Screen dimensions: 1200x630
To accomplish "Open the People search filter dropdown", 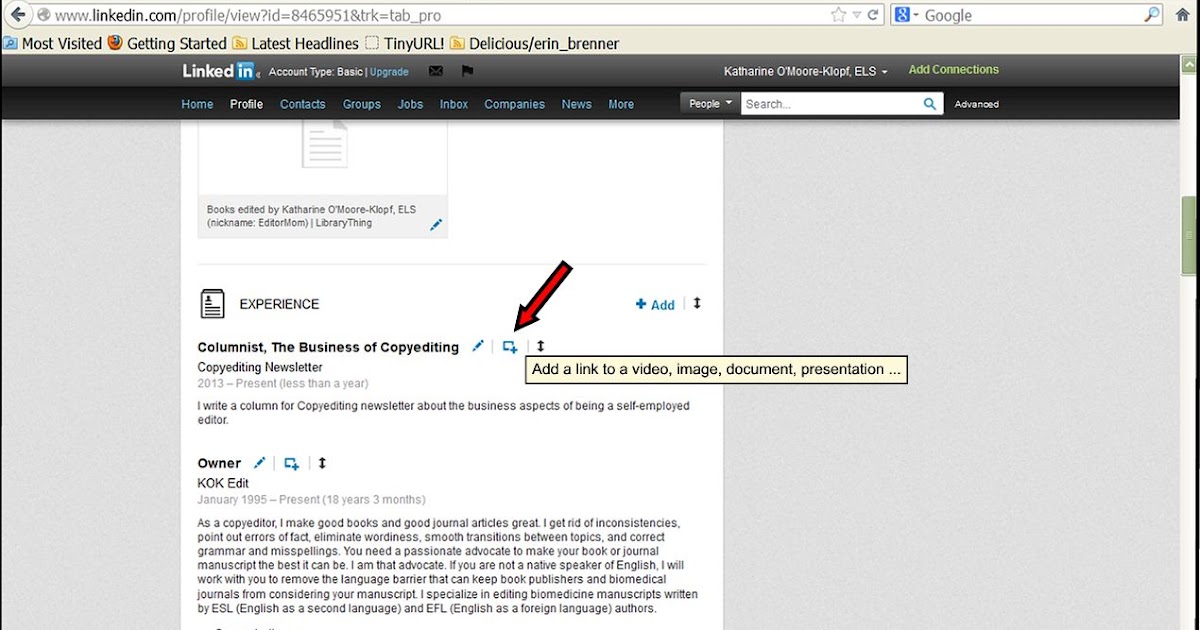I will tap(708, 104).
